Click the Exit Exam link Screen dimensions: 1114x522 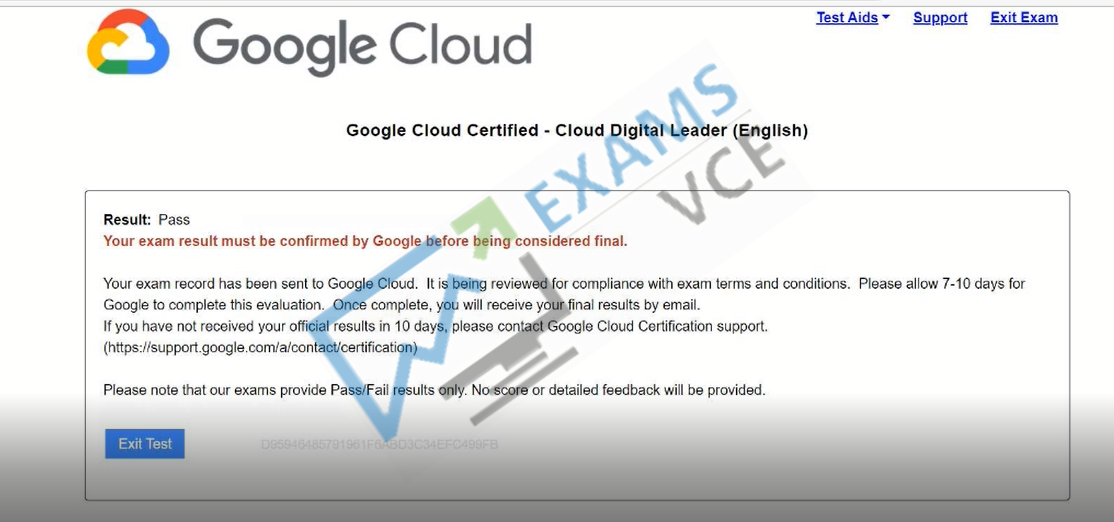[1024, 18]
